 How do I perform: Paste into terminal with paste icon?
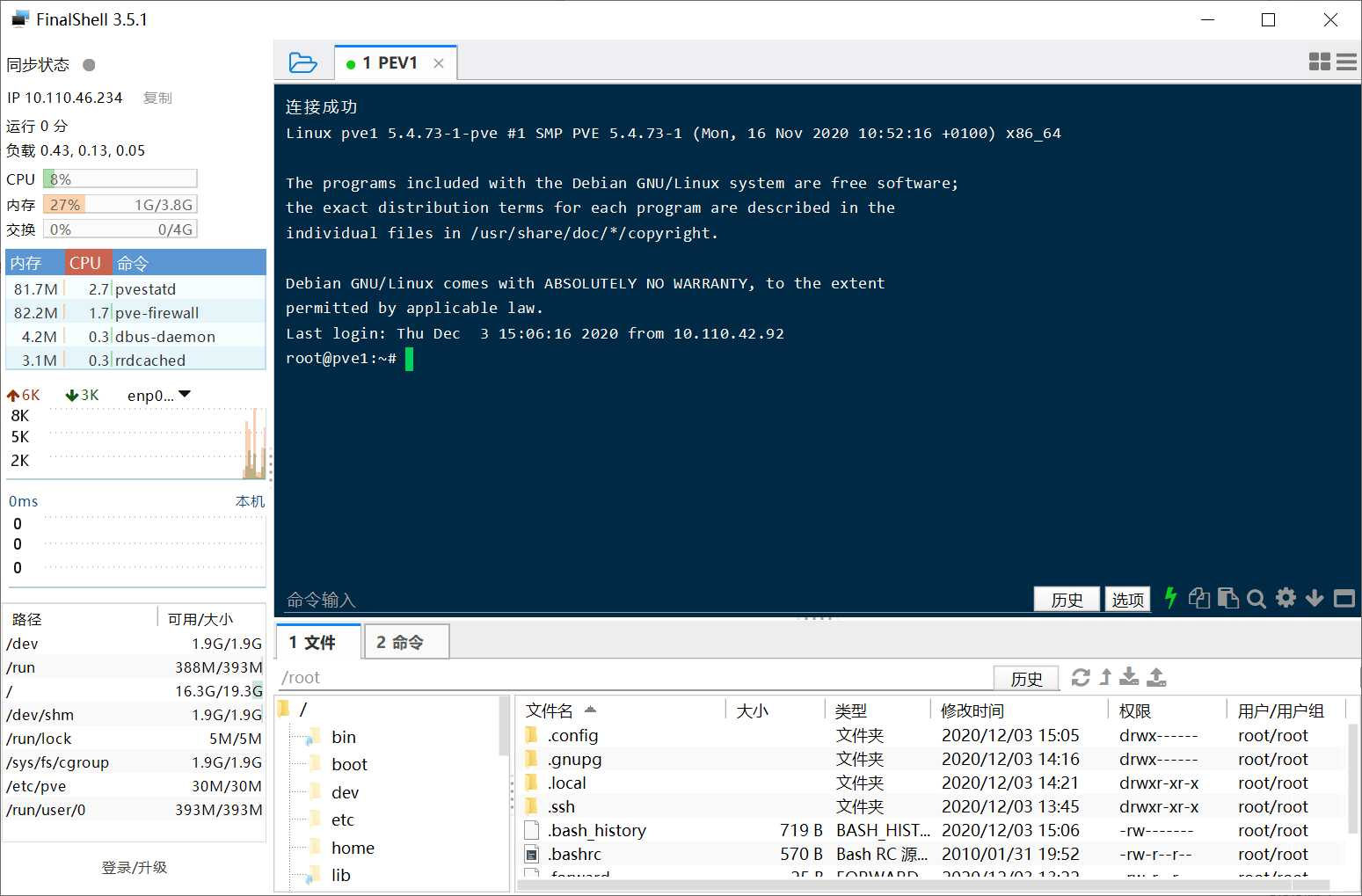[x=1228, y=598]
